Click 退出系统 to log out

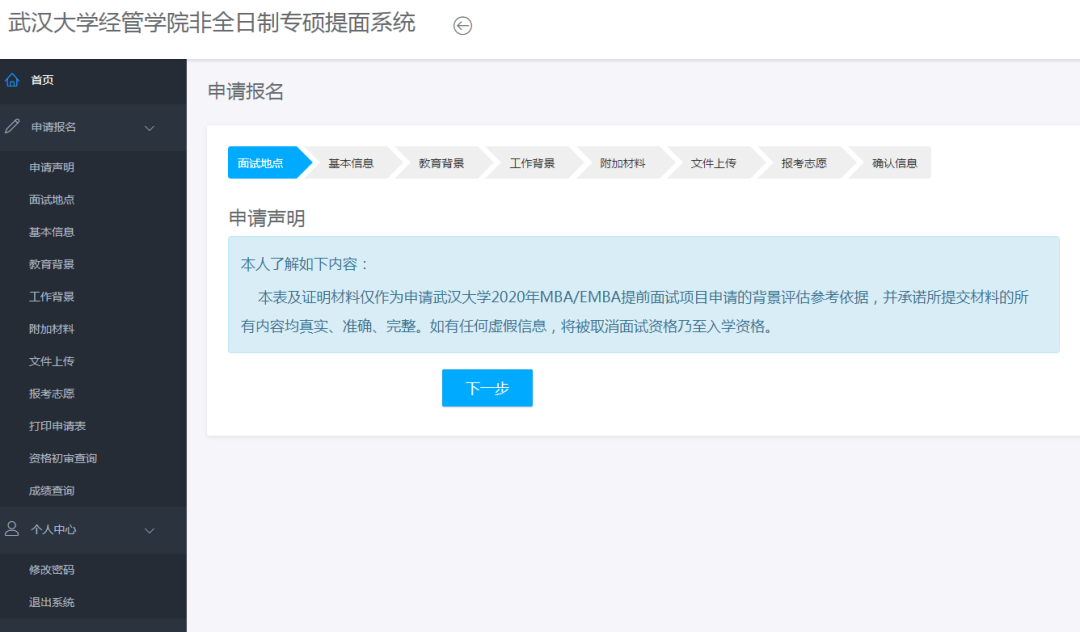click(x=52, y=602)
